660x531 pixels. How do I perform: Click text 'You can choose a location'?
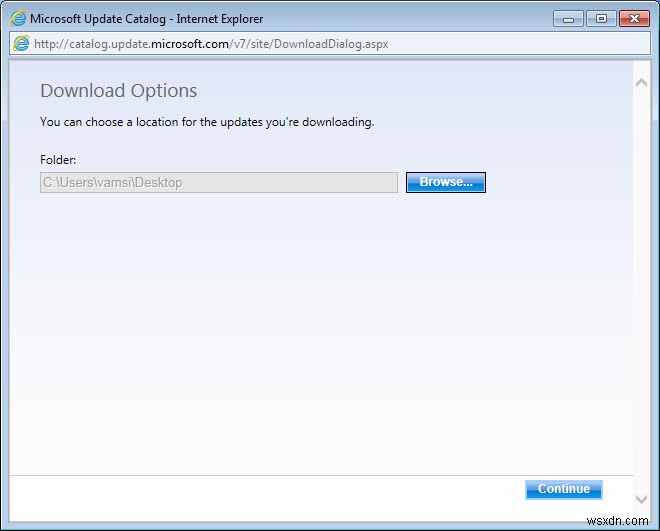pyautogui.click(x=109, y=122)
